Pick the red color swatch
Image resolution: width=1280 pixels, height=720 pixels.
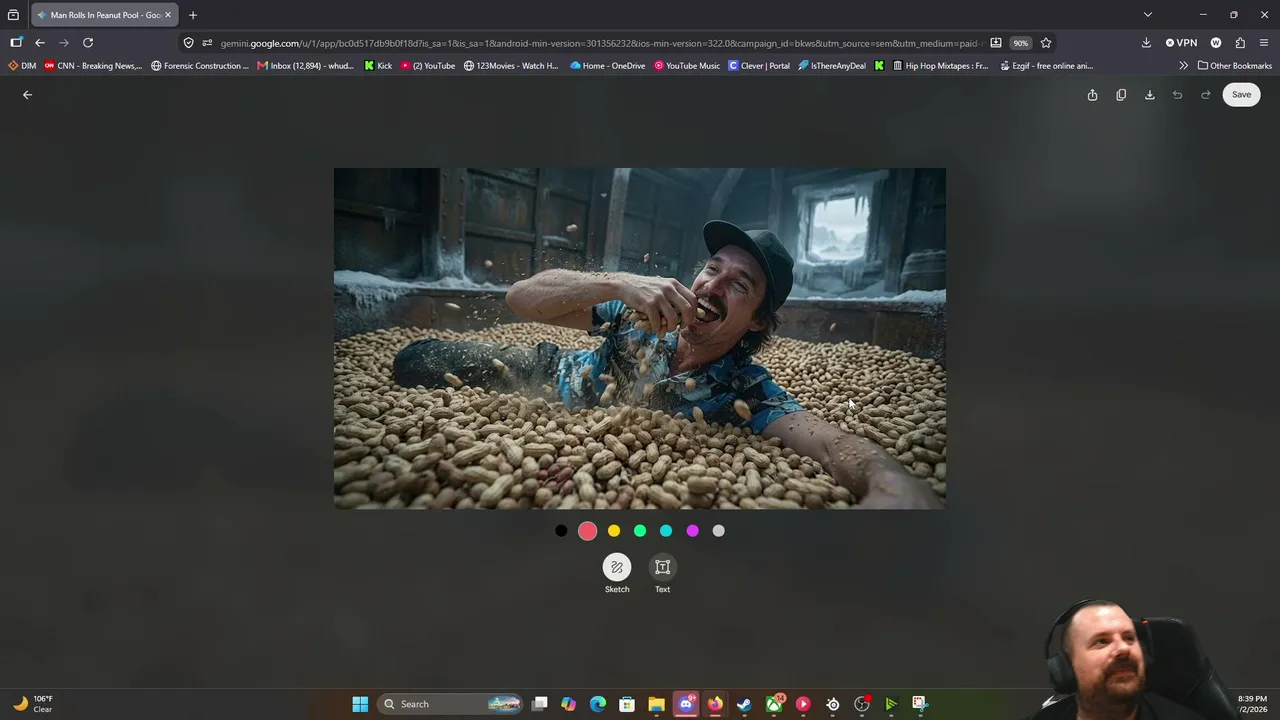pos(587,531)
